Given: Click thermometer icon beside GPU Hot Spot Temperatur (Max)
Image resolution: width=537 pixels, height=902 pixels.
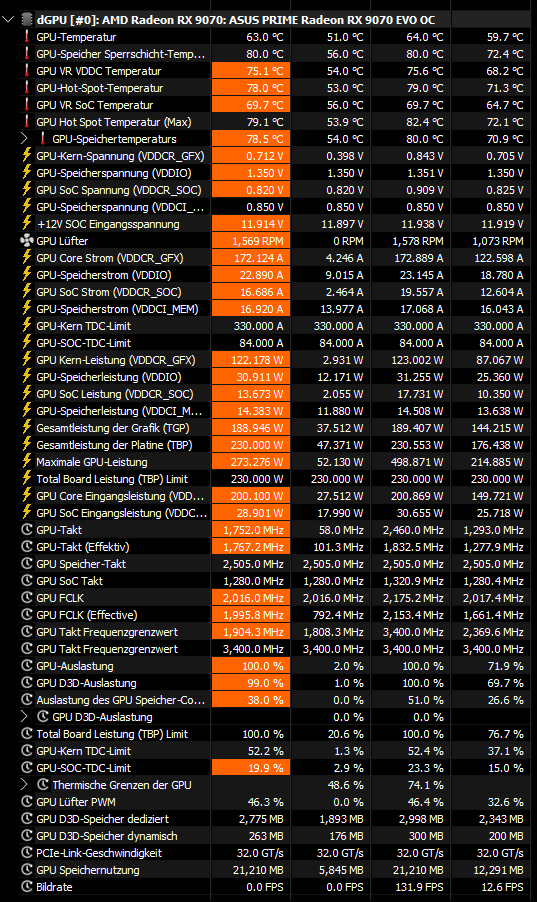Looking at the screenshot, I should click(x=26, y=122).
